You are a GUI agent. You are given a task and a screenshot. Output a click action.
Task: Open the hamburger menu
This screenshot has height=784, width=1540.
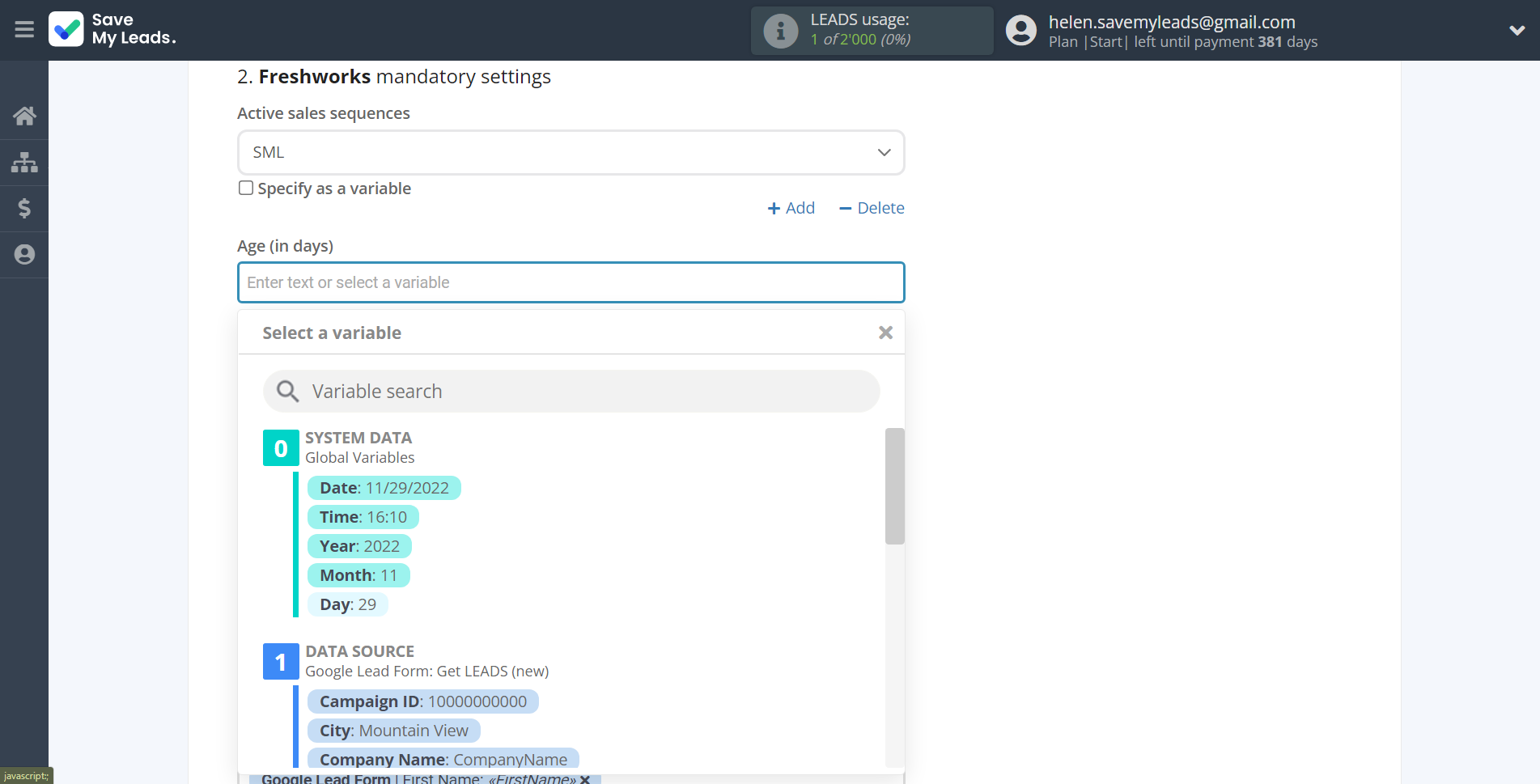pos(24,30)
